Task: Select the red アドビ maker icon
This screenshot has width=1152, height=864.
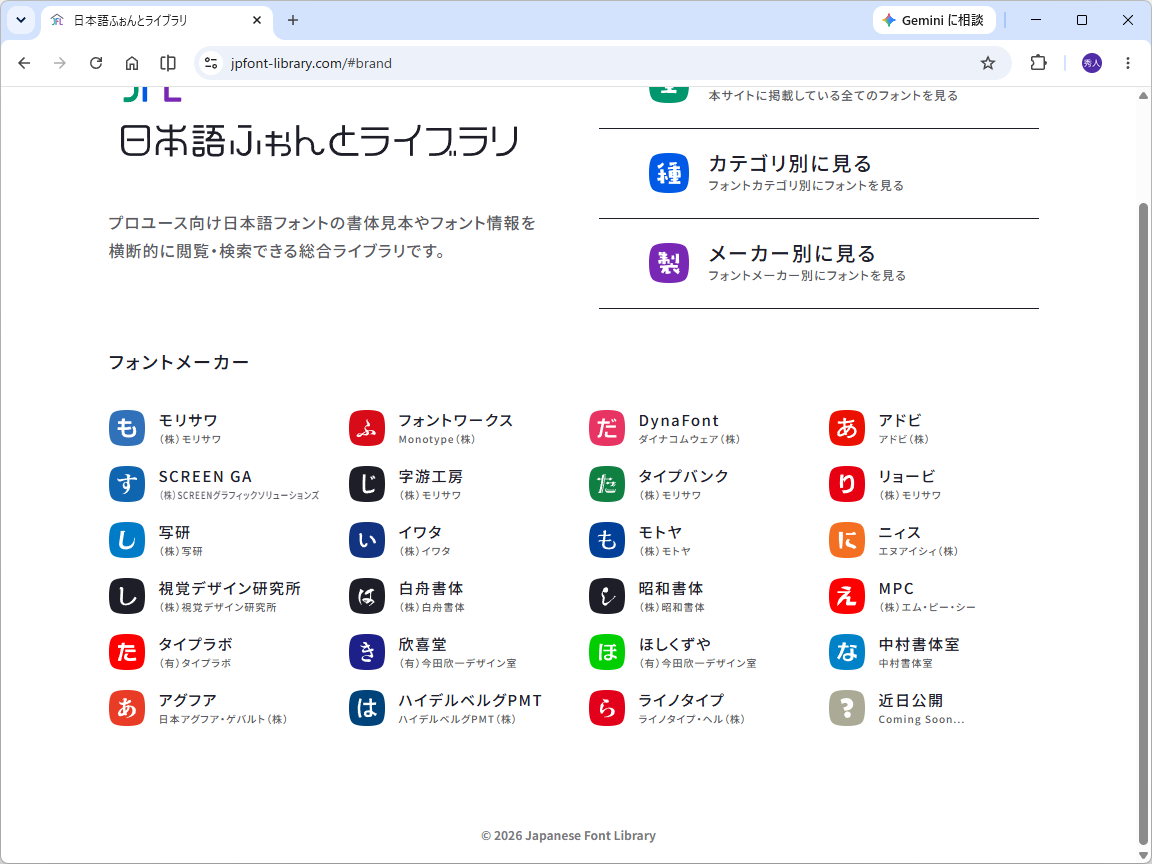Action: [x=847, y=428]
